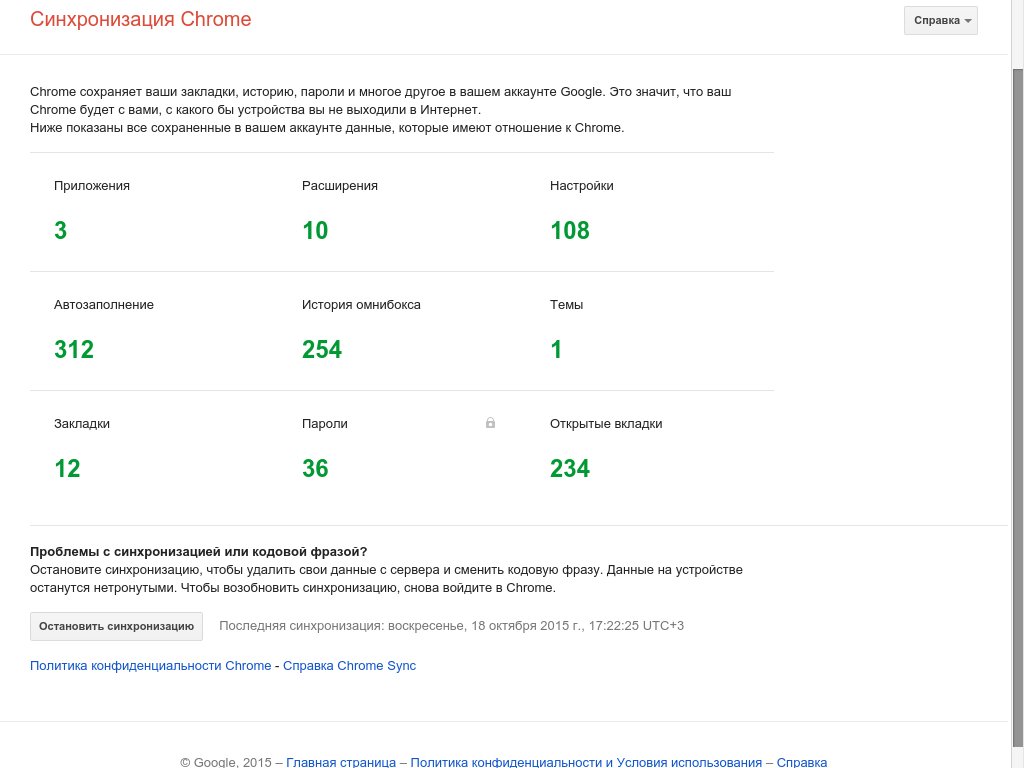The height and width of the screenshot is (768, 1024).
Task: Open the Главная страница footer link
Action: click(341, 761)
